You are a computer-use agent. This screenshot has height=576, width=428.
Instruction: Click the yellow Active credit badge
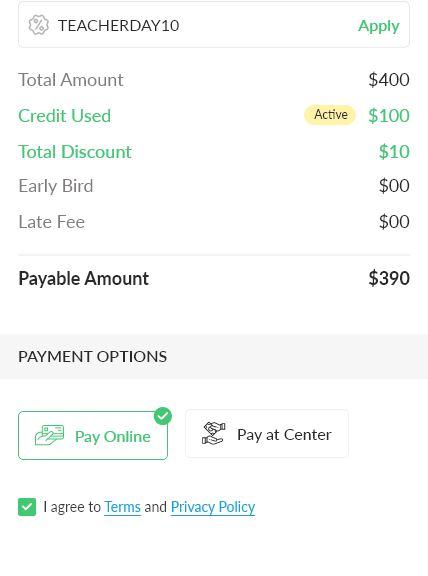click(330, 115)
